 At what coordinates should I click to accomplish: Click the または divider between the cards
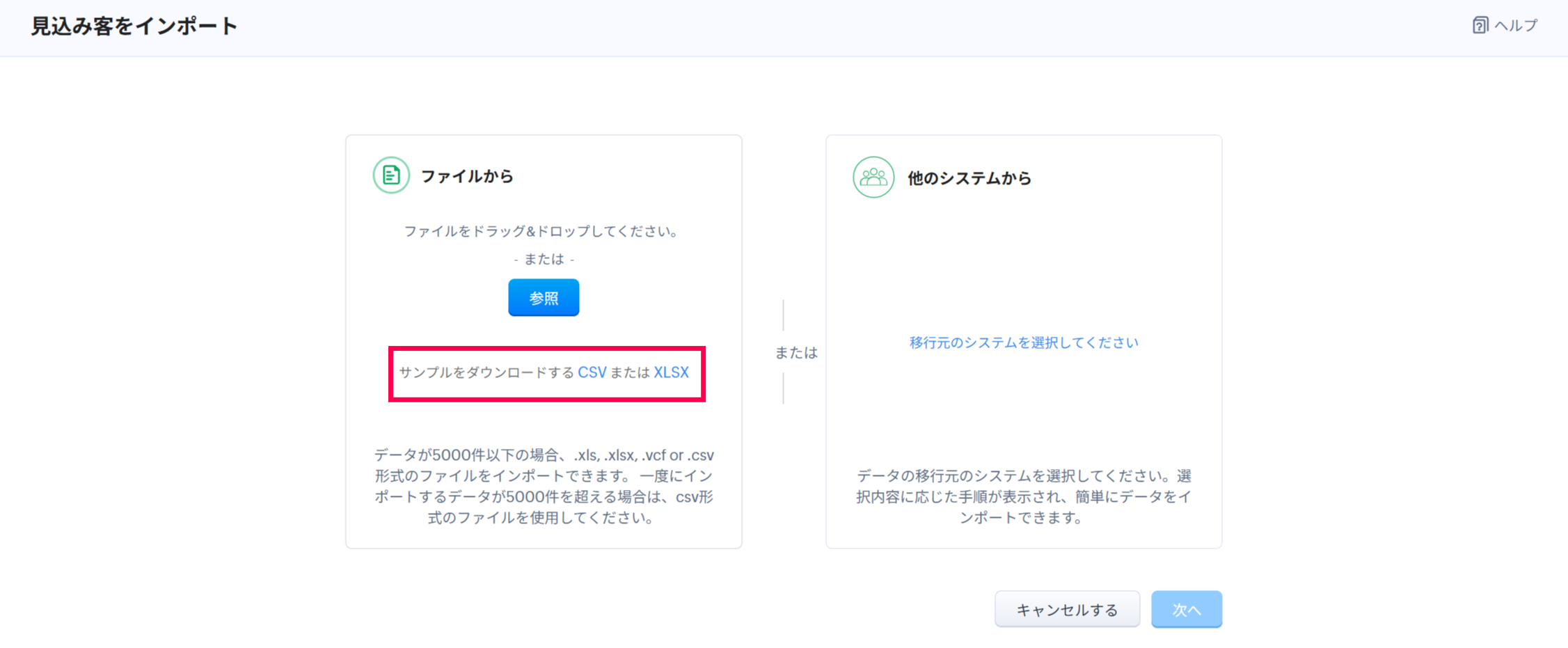pyautogui.click(x=796, y=353)
